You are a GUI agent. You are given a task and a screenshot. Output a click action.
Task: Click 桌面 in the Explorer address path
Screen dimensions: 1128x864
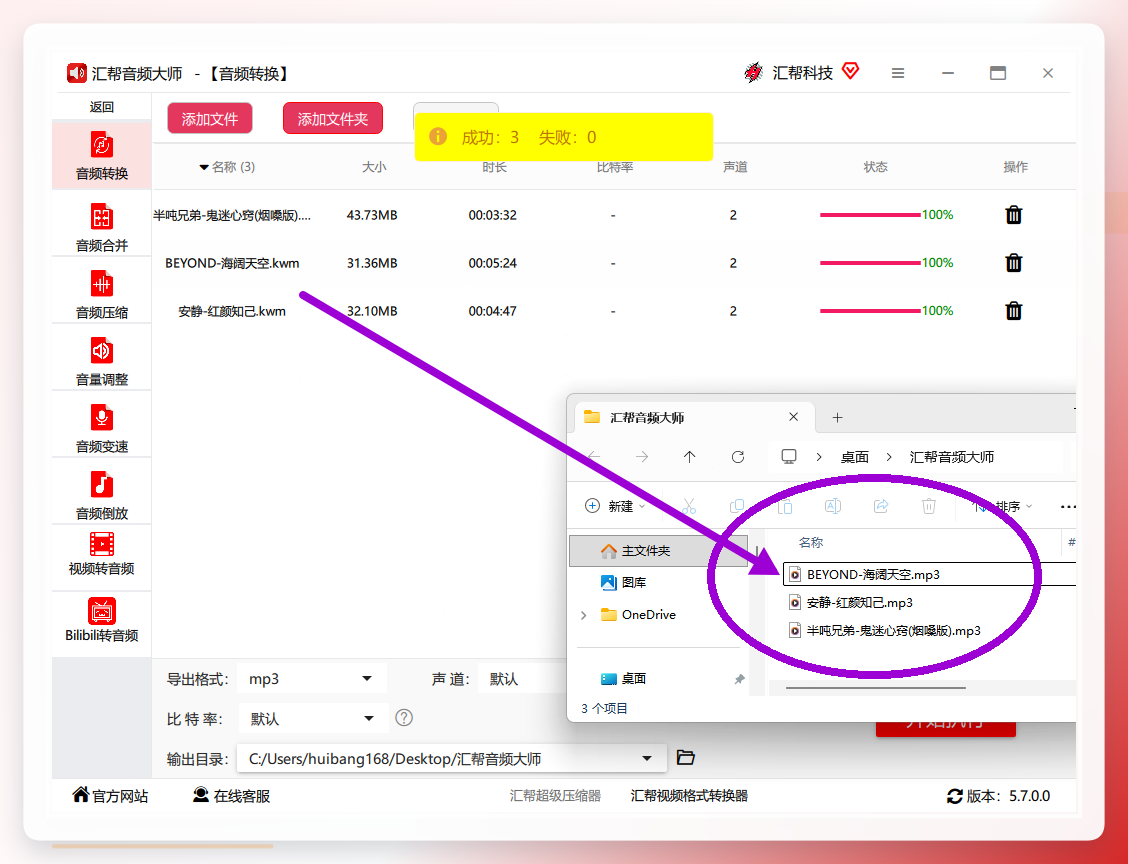pyautogui.click(x=855, y=457)
